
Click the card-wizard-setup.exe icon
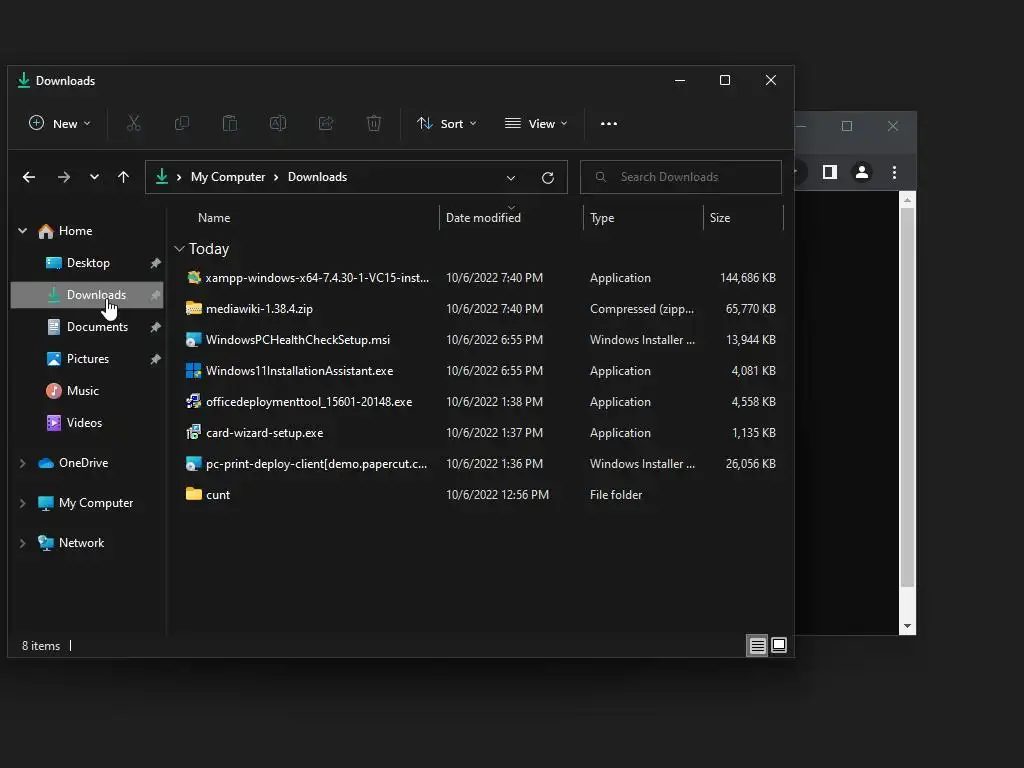pos(193,432)
